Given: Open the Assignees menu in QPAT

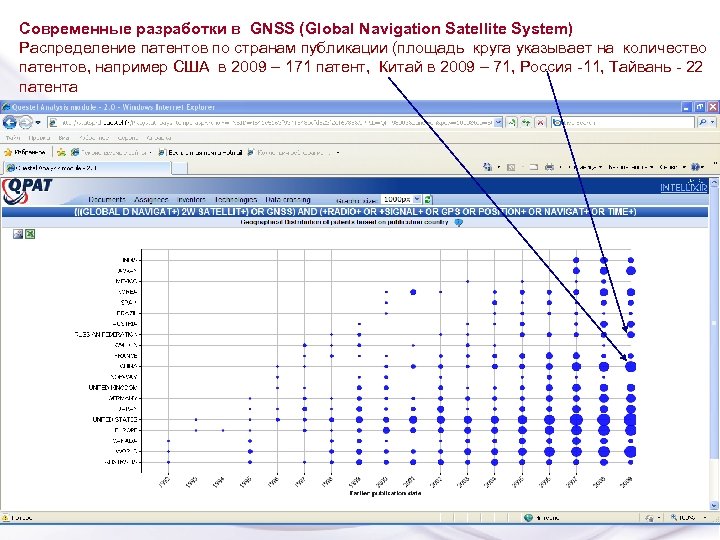Looking at the screenshot, I should point(151,200).
